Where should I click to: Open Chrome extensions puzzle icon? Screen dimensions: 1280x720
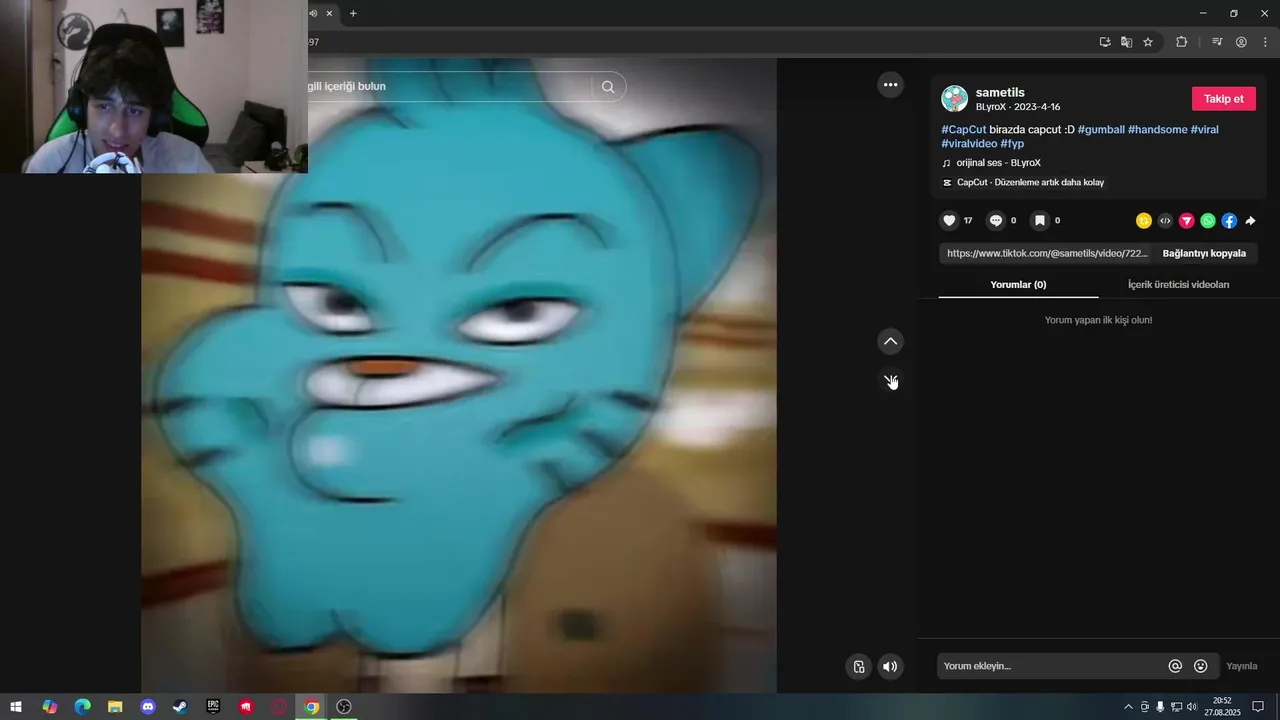(x=1182, y=42)
